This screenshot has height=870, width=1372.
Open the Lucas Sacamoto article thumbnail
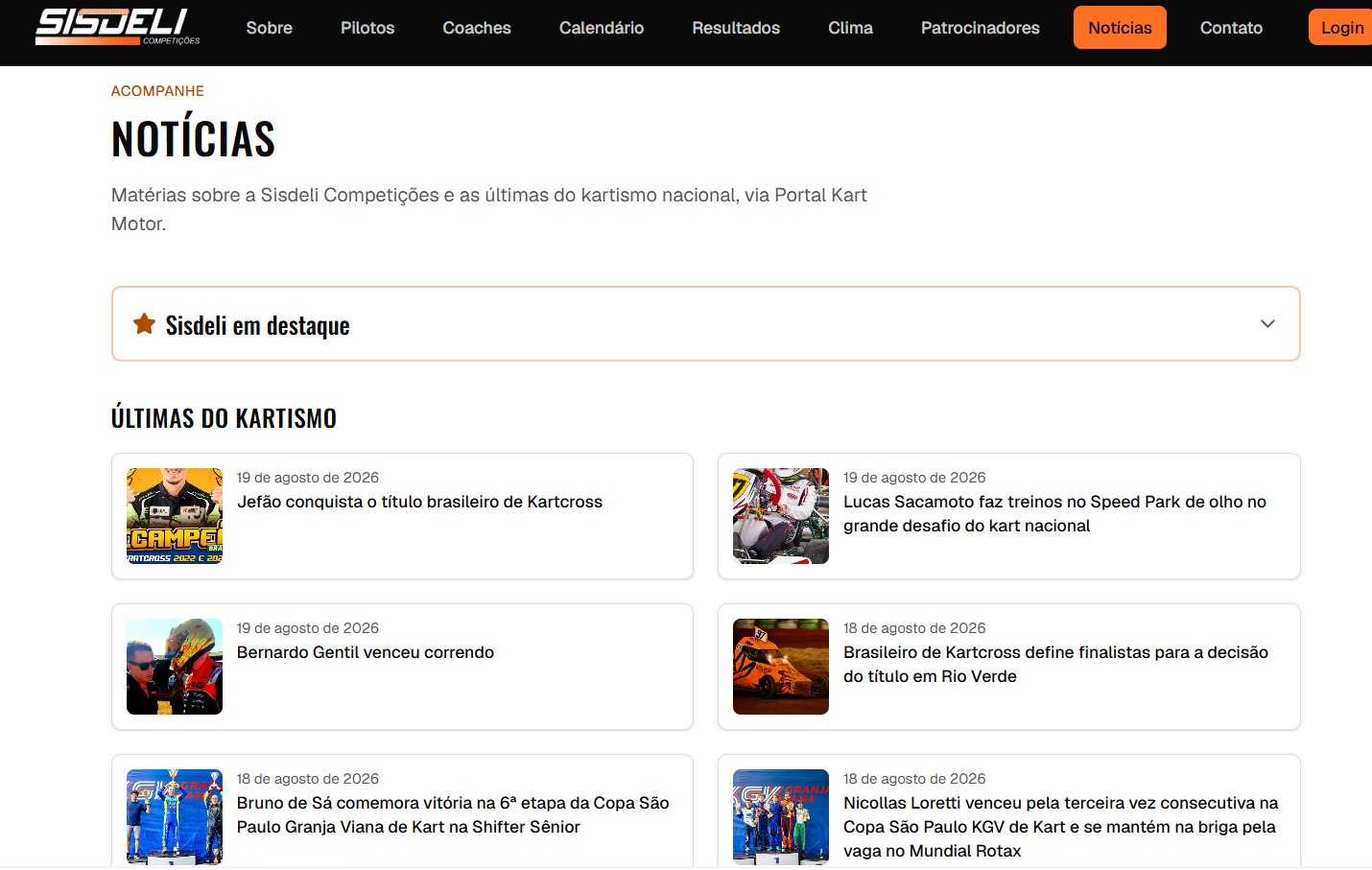[x=781, y=516]
